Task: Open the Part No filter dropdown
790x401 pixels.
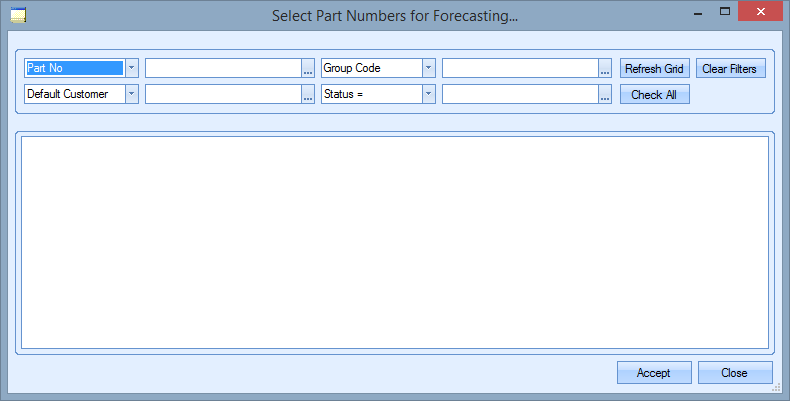Action: point(131,68)
